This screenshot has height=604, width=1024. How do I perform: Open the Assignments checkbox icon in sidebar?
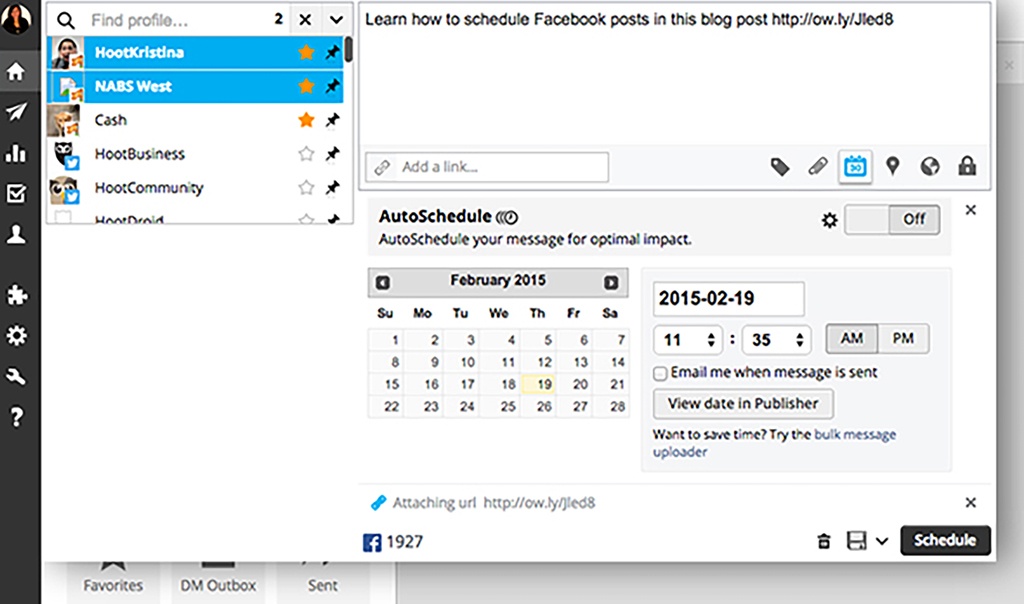pyautogui.click(x=16, y=193)
